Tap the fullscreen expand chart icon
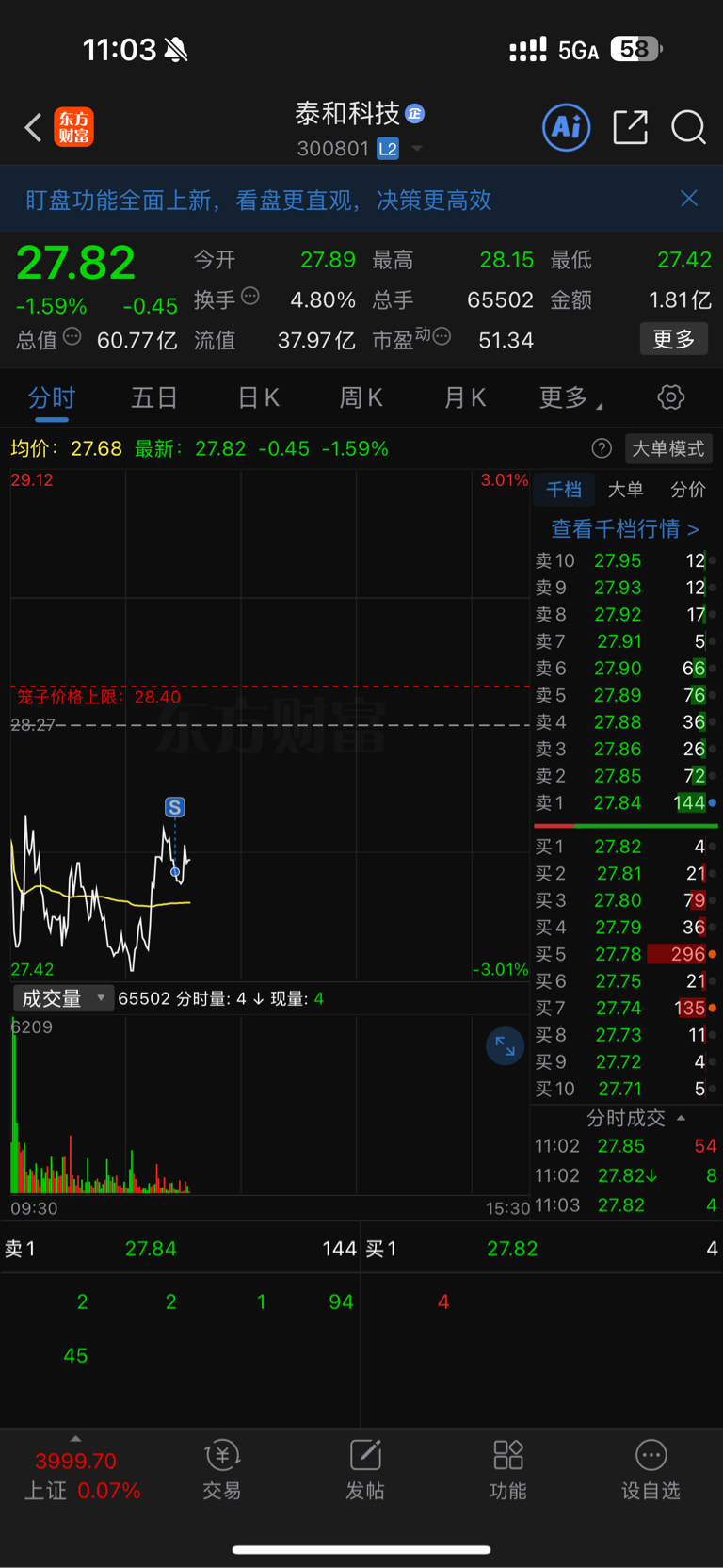The height and width of the screenshot is (1568, 723). pos(505,1046)
